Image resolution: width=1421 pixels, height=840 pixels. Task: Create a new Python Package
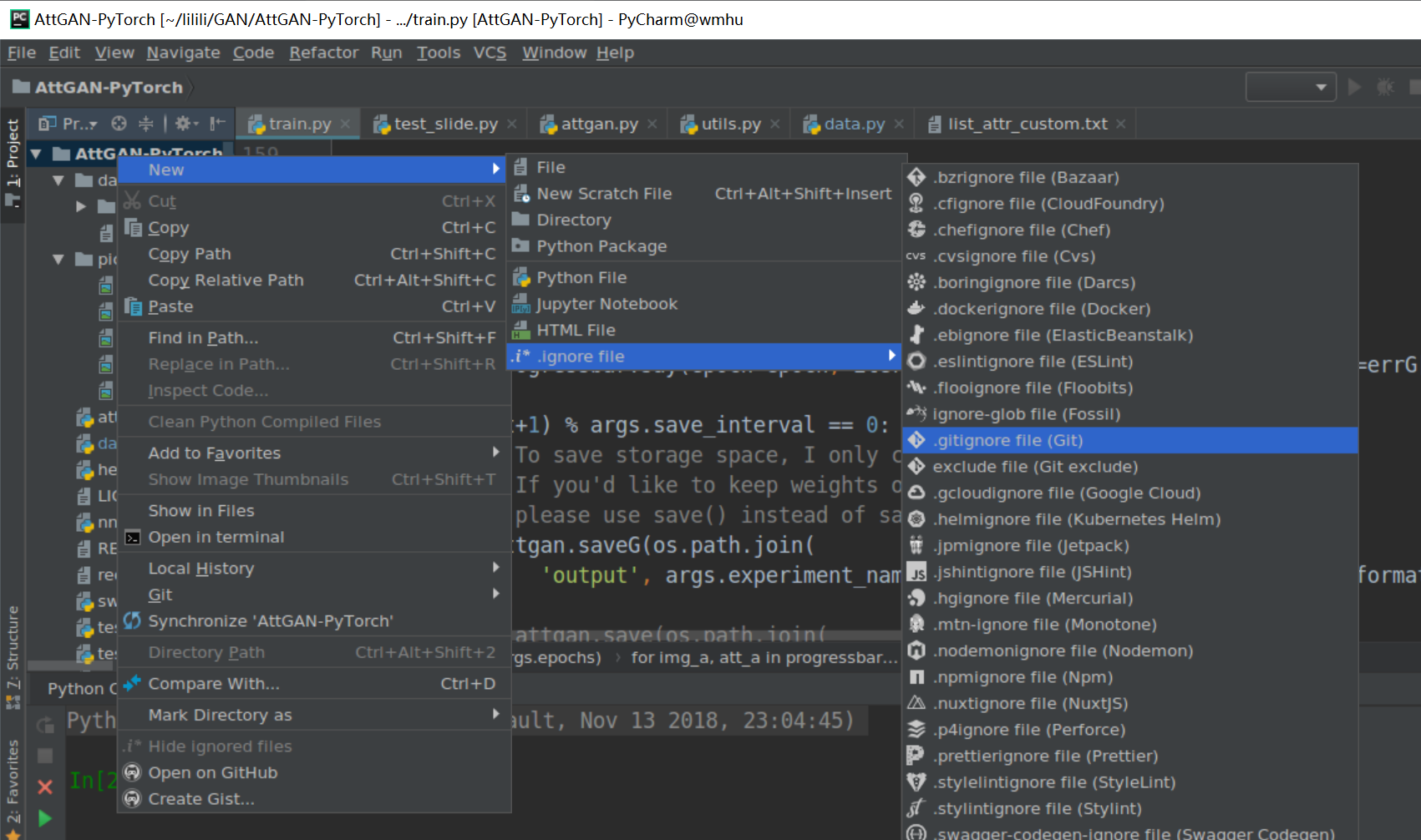pos(706,246)
